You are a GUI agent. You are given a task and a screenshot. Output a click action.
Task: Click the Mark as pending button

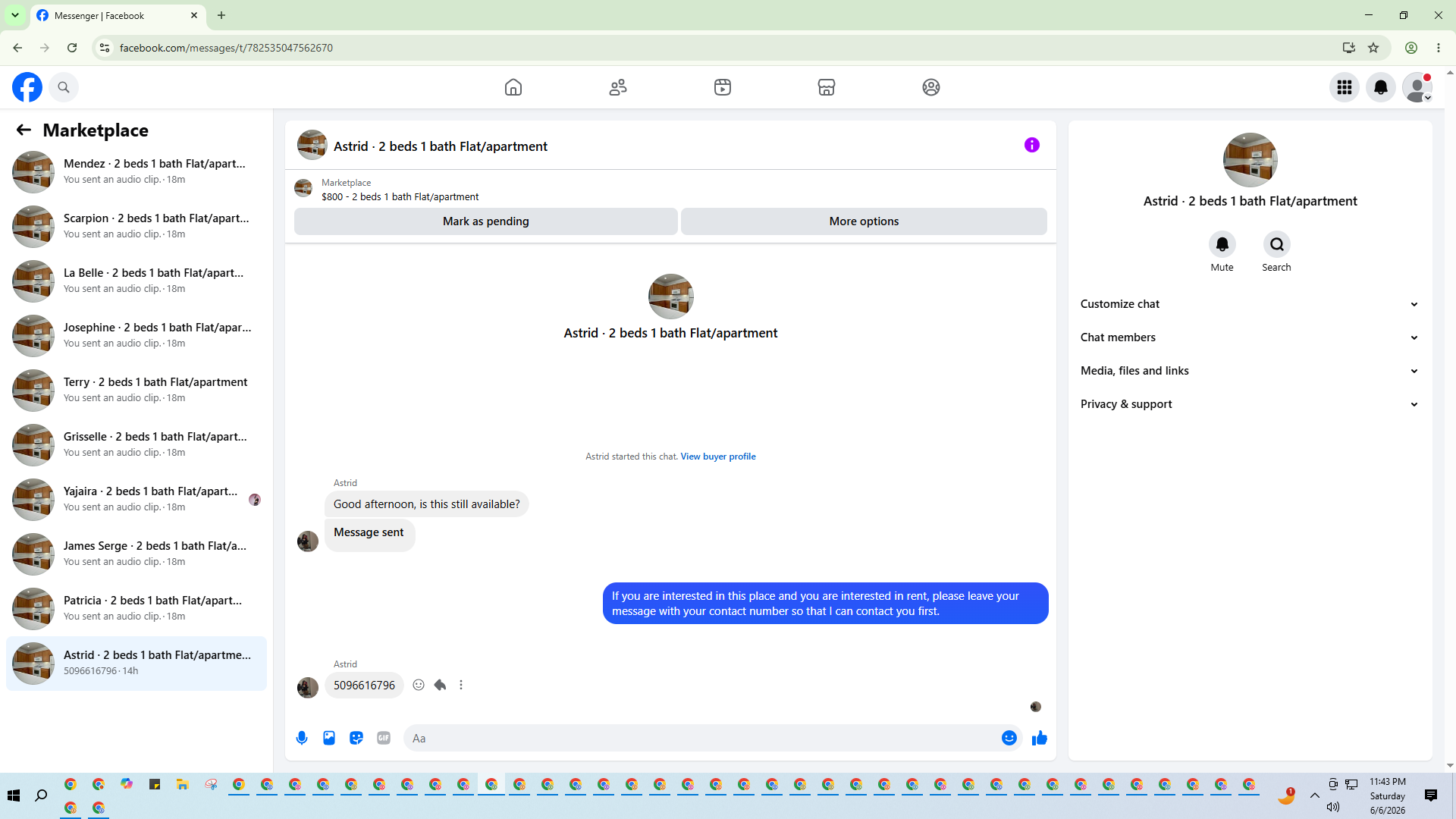(x=486, y=221)
